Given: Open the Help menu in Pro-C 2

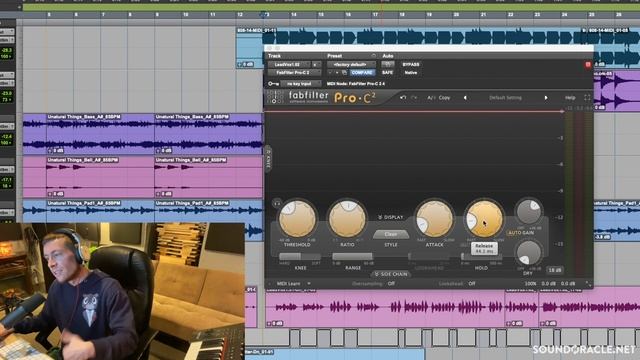Looking at the screenshot, I should [x=570, y=98].
